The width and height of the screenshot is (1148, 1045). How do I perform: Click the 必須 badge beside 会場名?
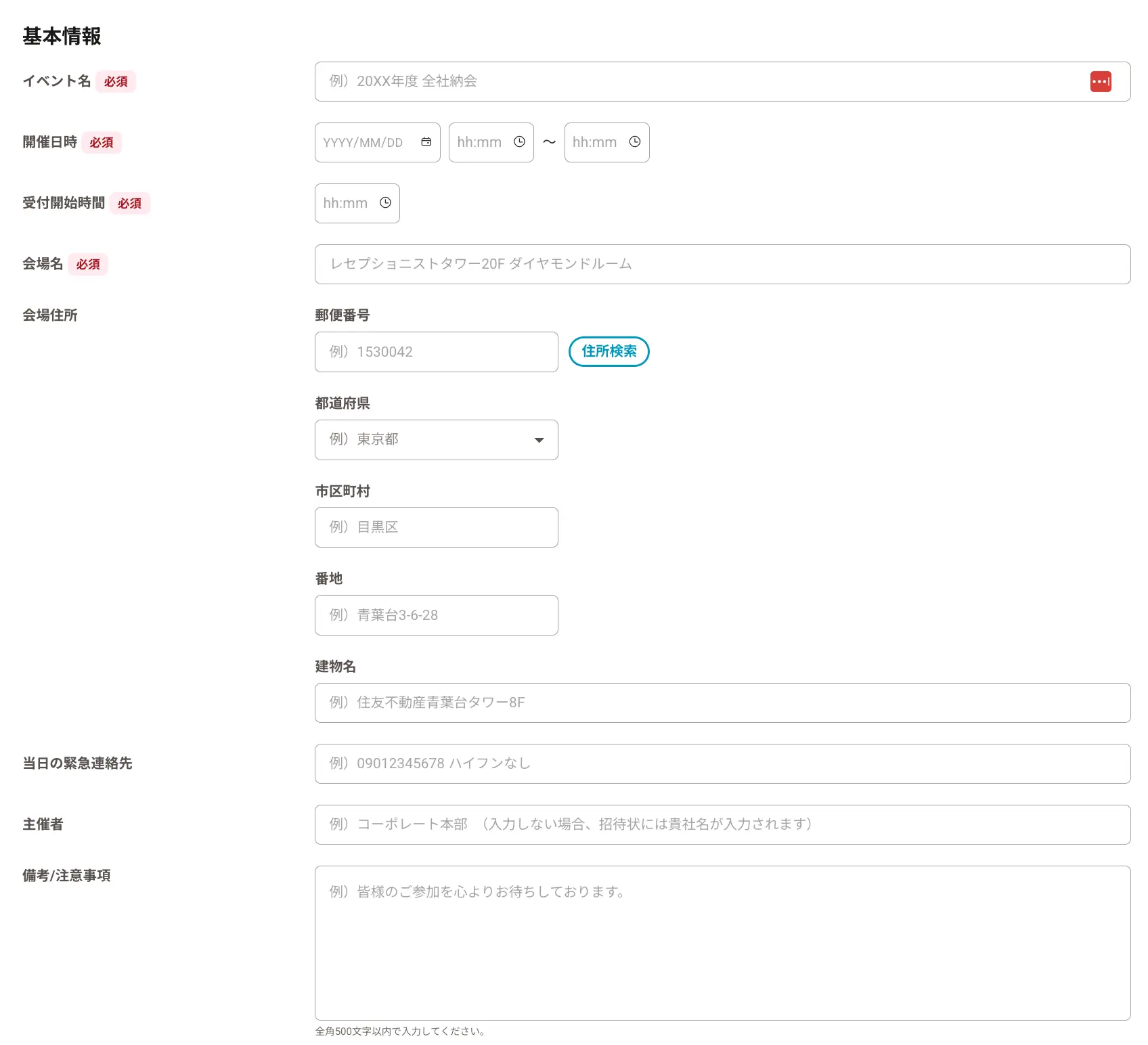(88, 264)
